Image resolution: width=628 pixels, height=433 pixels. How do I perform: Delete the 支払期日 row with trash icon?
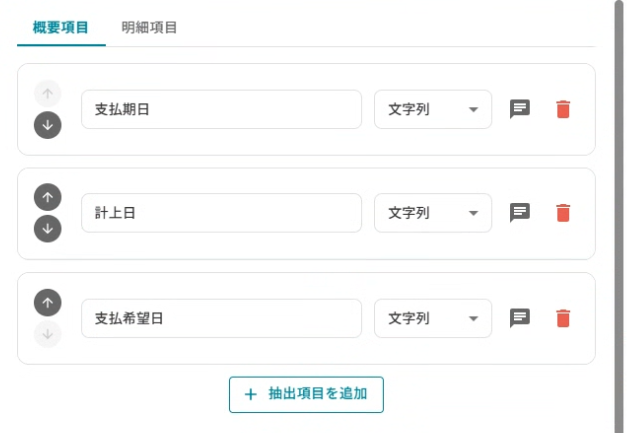[563, 109]
